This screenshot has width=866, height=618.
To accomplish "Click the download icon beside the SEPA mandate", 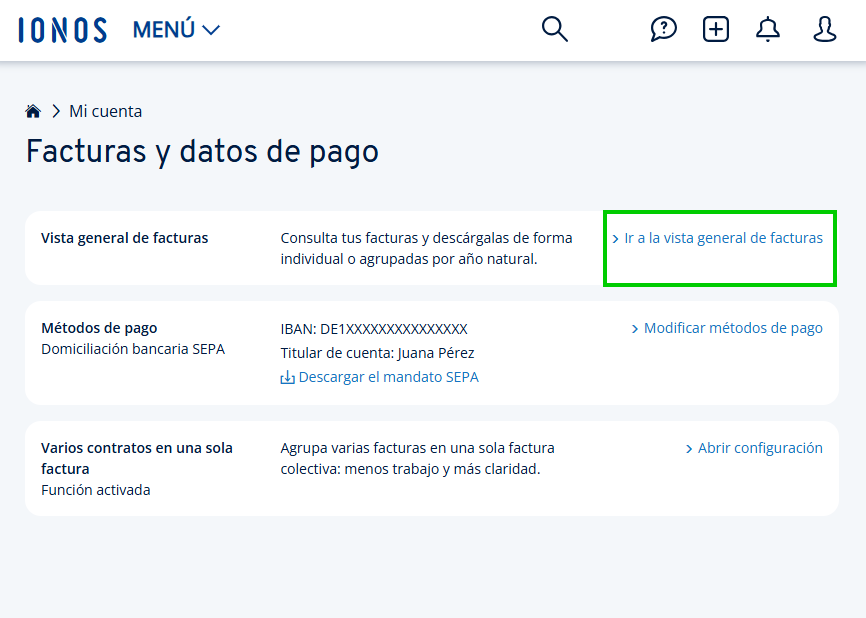I will click(x=287, y=378).
